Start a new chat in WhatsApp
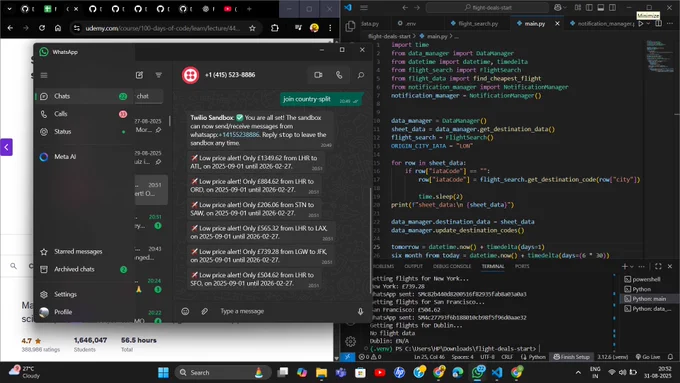The height and width of the screenshot is (383, 680). [x=139, y=75]
